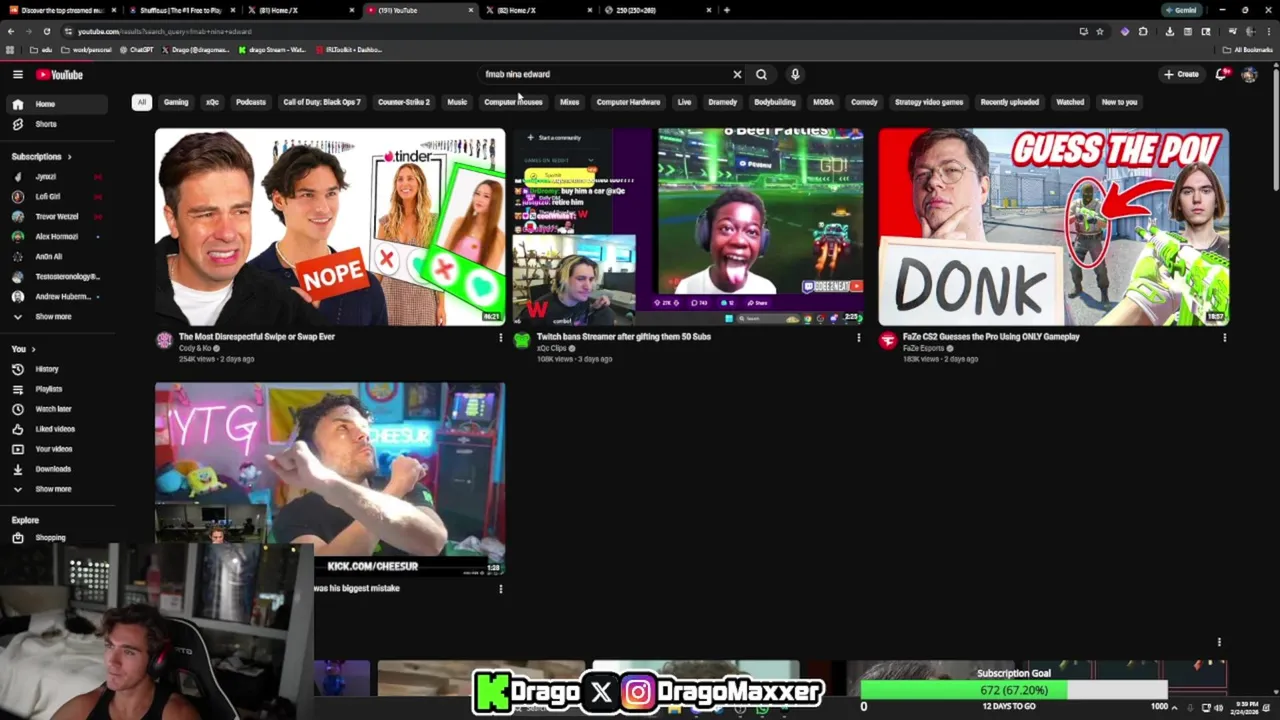Screen dimensions: 1280x720
Task: Go back with the browser back arrow
Action: tap(11, 31)
